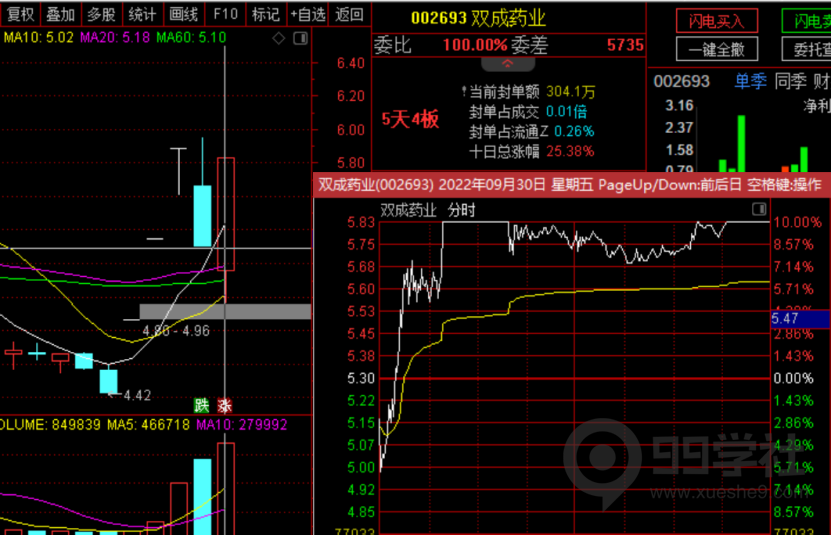Click the 当前封单额 304.1万 value
831x535 pixels.
[571, 92]
